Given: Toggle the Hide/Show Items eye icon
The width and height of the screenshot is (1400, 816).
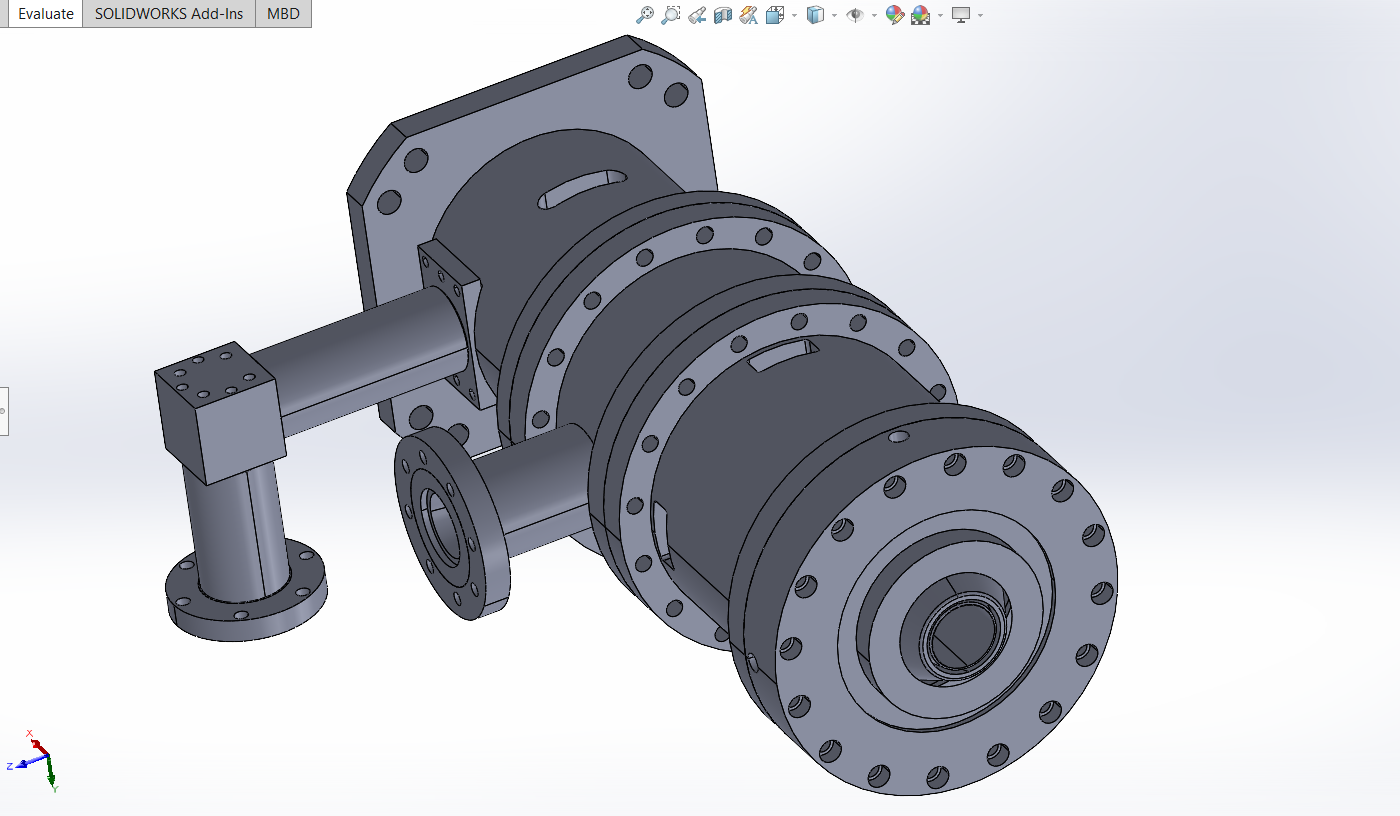Looking at the screenshot, I should (x=855, y=15).
